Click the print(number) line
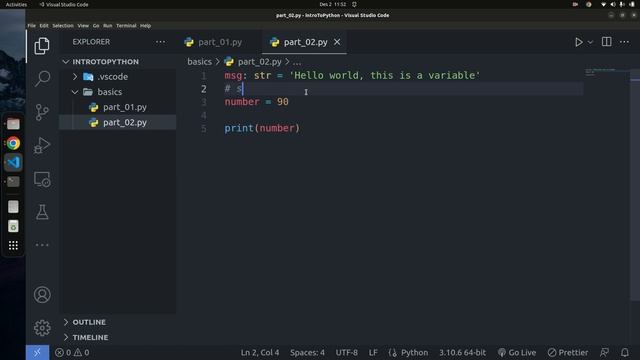Viewport: 640px width, 360px height. [x=262, y=128]
